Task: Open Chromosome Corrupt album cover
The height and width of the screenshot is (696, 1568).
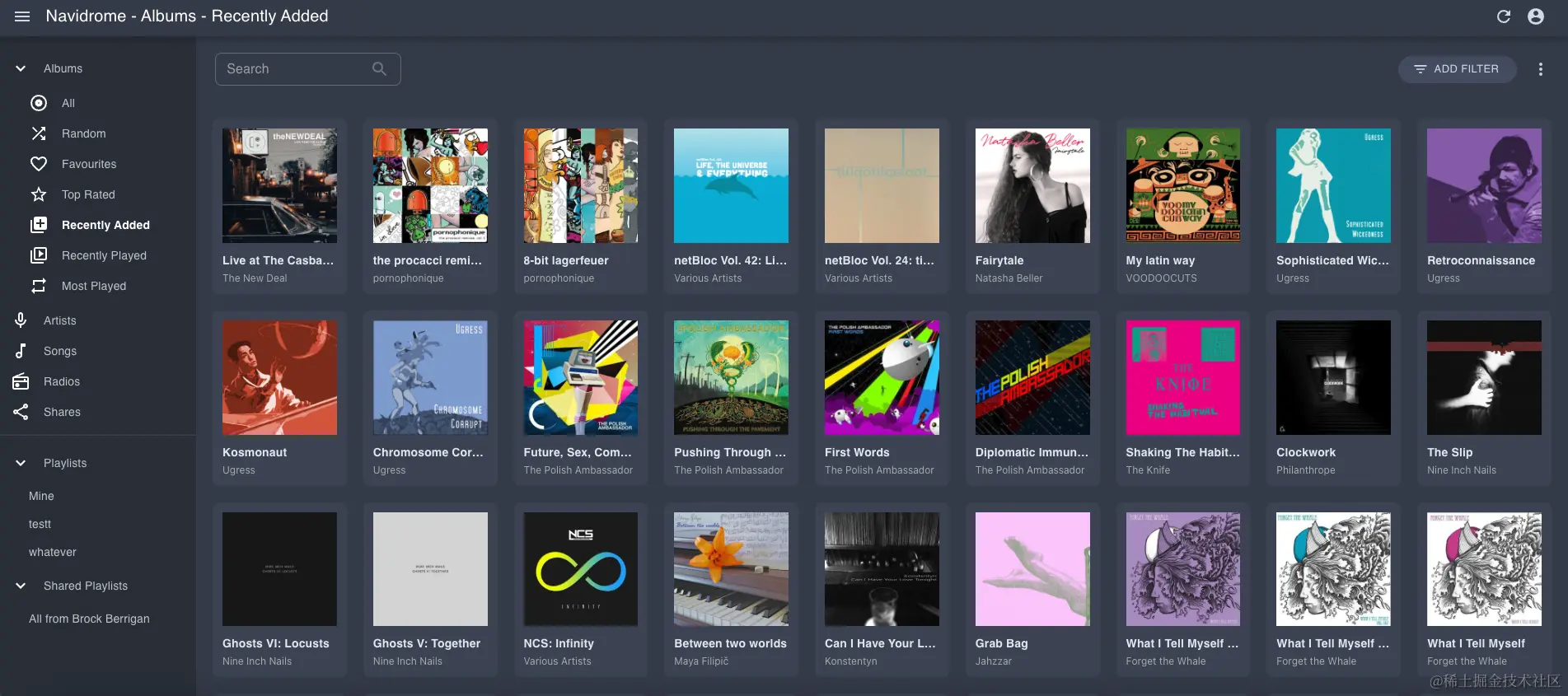Action: click(x=430, y=377)
